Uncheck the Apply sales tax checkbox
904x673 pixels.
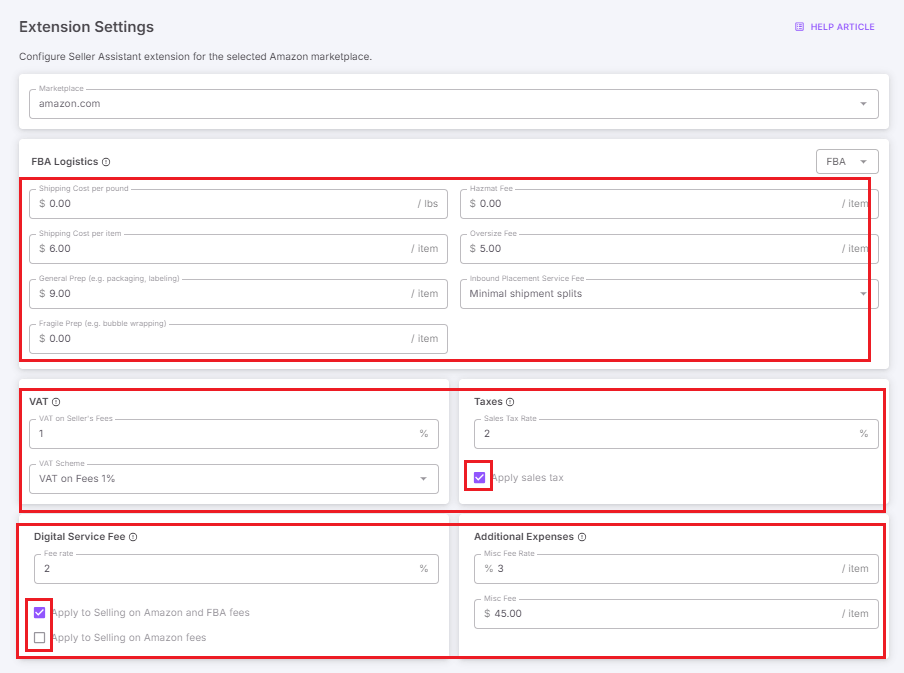coord(480,478)
